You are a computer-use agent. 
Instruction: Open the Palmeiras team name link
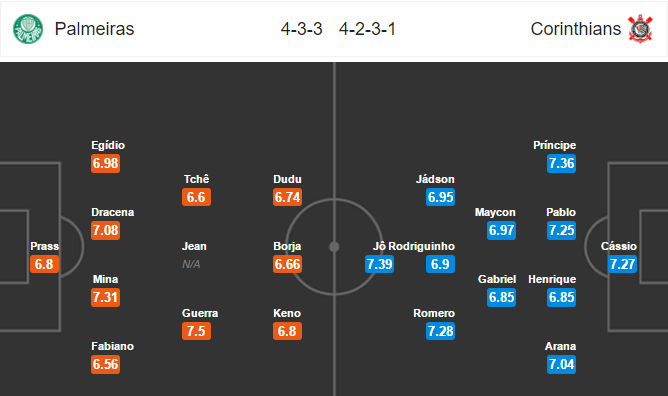pos(94,29)
